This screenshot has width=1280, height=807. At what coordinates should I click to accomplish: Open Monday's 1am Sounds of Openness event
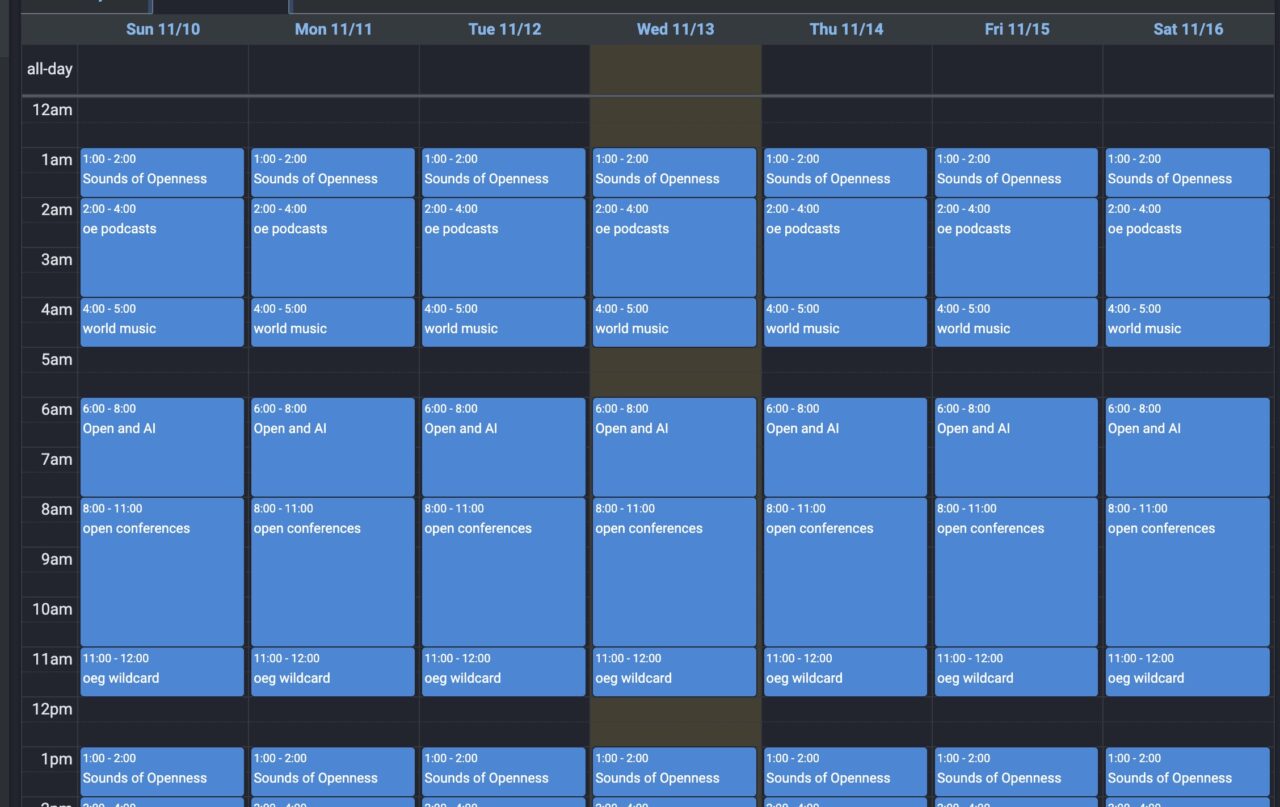333,172
